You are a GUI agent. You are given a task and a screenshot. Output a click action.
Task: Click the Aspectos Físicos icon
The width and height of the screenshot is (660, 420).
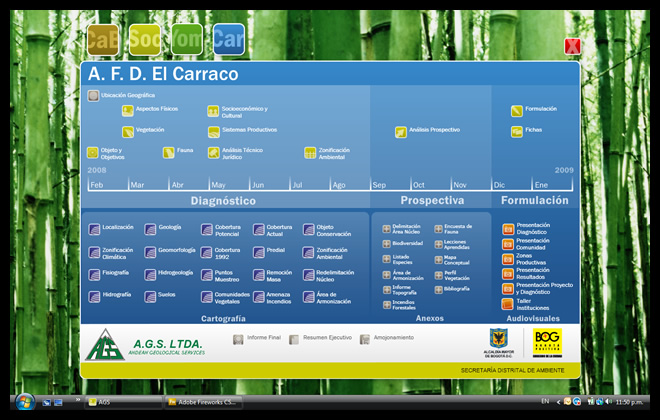(x=127, y=110)
